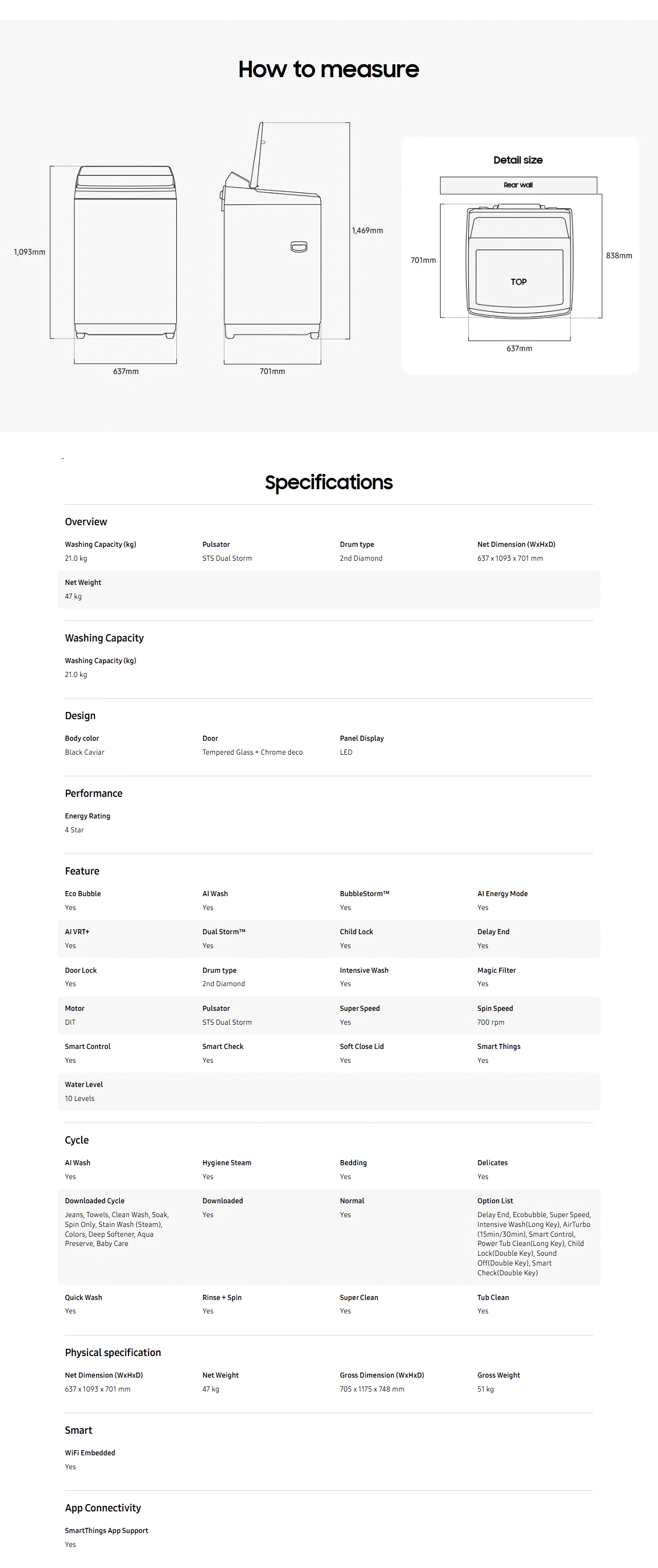
Task: Click the Physical specification section heading
Action: point(113,1352)
